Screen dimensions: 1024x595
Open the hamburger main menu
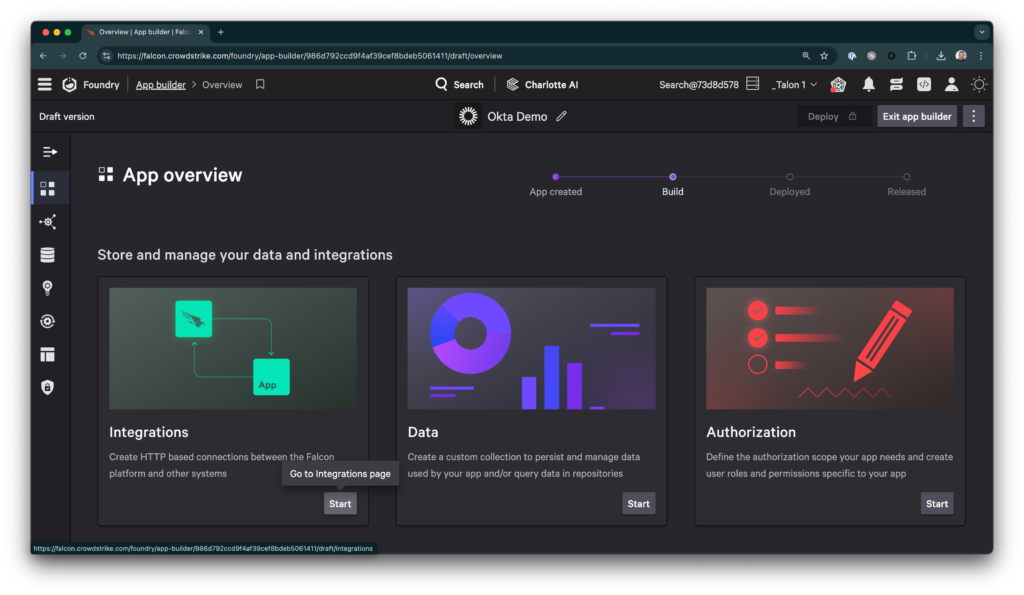tap(44, 84)
